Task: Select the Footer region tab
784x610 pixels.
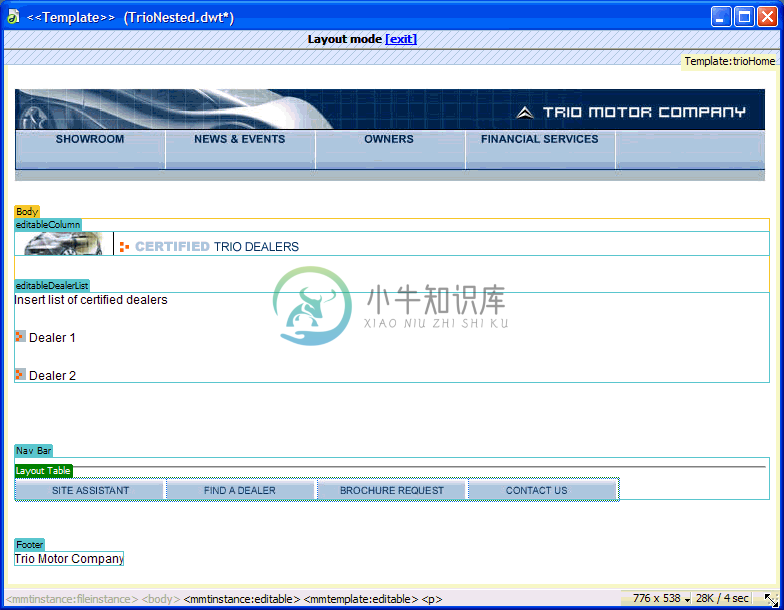Action: tap(30, 544)
